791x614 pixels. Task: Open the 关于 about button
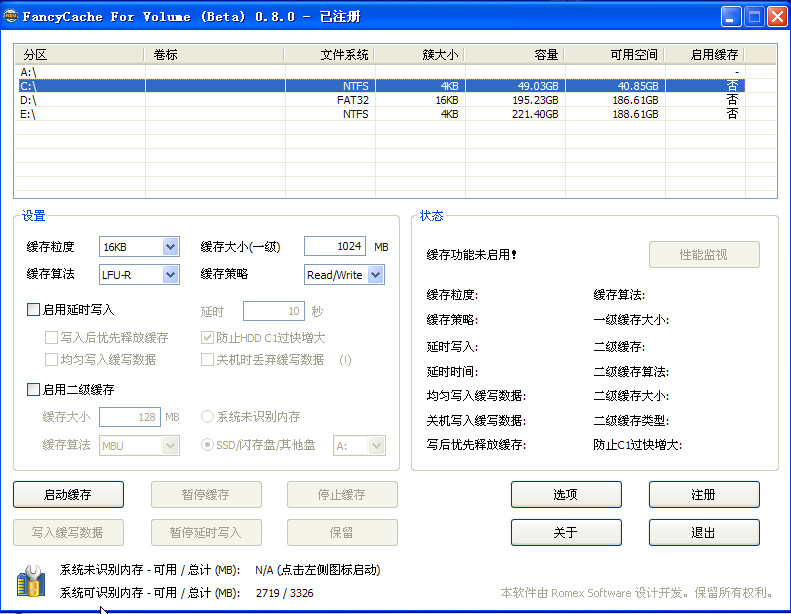[x=566, y=532]
